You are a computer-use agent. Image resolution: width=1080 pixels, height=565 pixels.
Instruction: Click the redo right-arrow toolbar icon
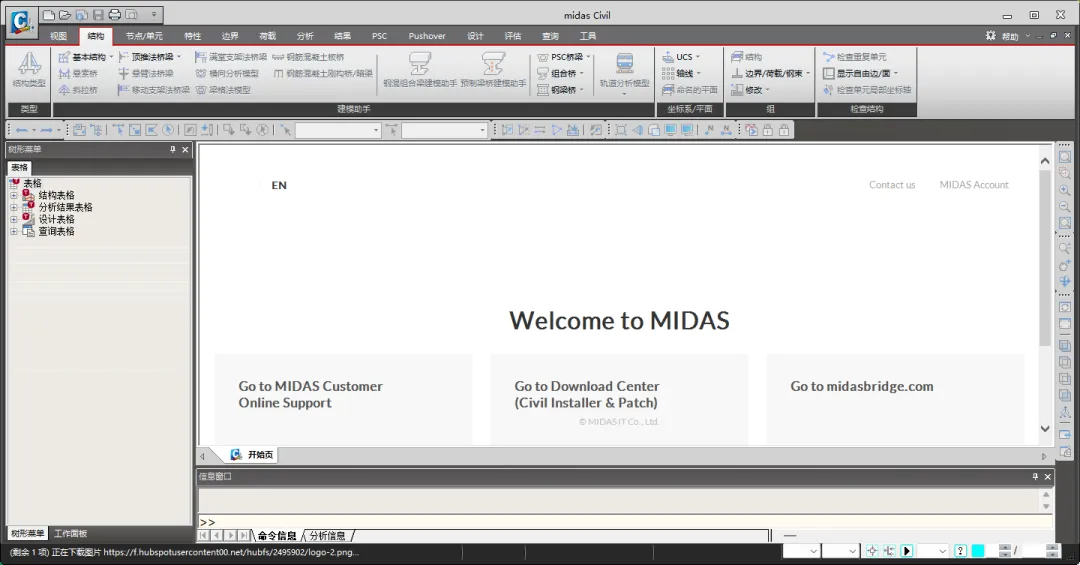click(47, 130)
